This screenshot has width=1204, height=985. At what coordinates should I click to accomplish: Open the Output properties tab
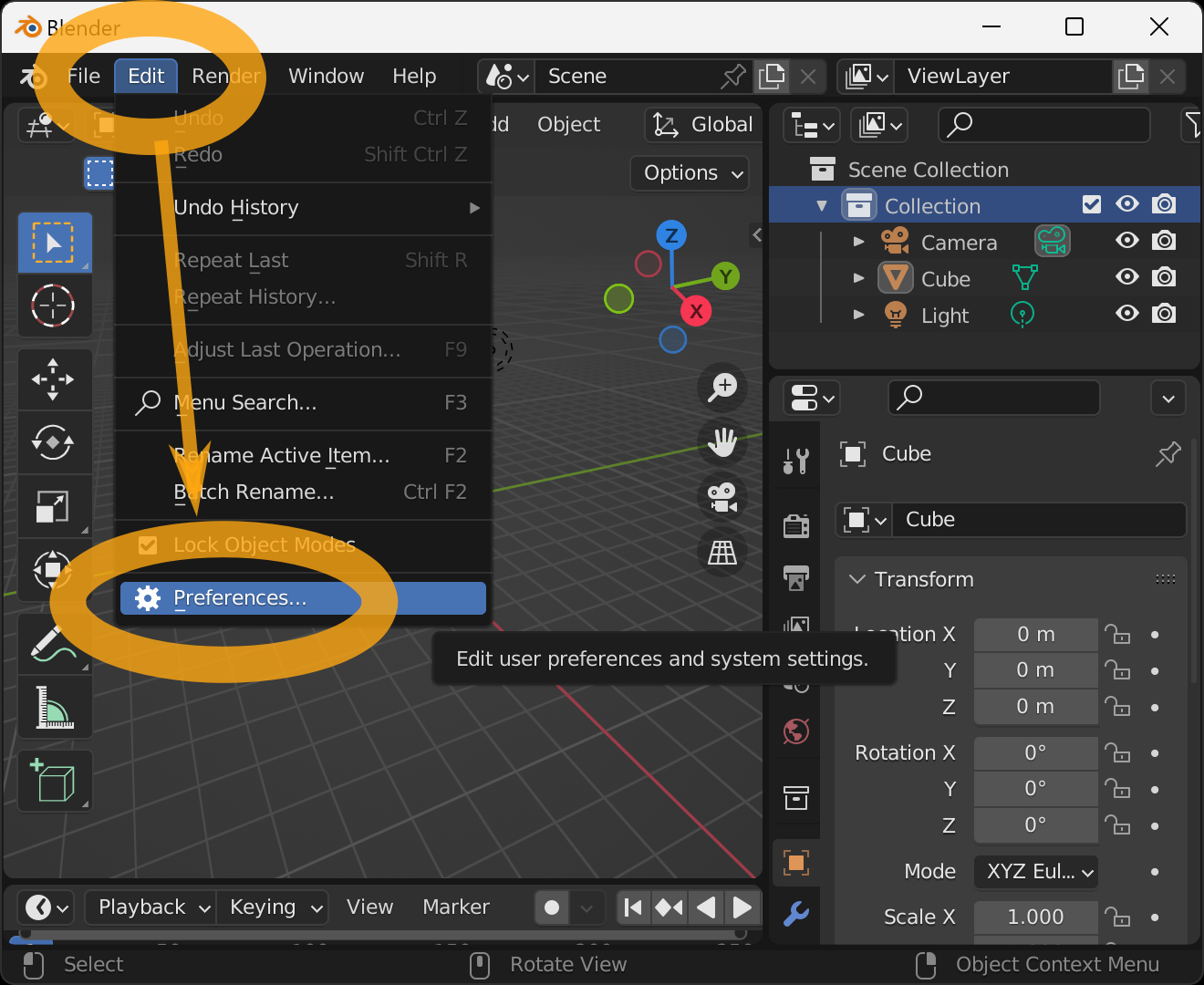[x=796, y=577]
